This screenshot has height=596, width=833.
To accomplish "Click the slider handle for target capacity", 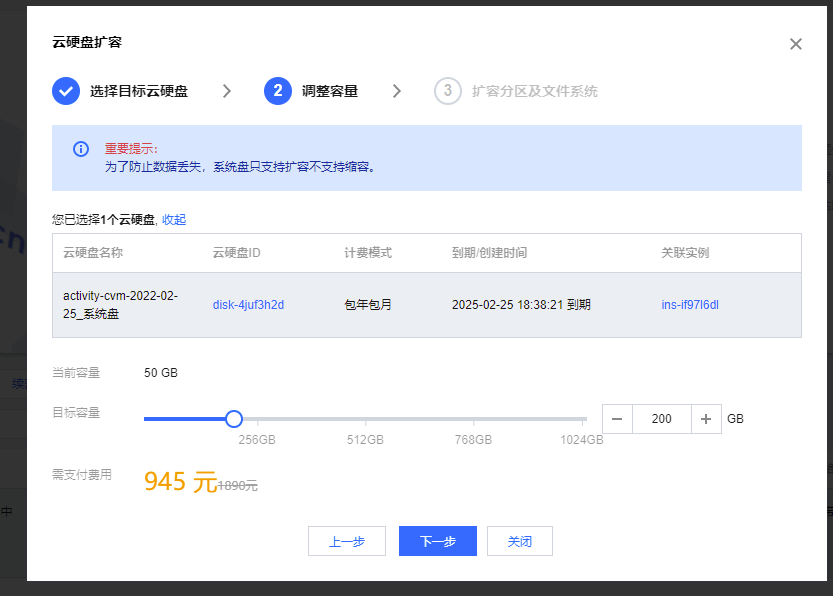I will click(x=234, y=419).
